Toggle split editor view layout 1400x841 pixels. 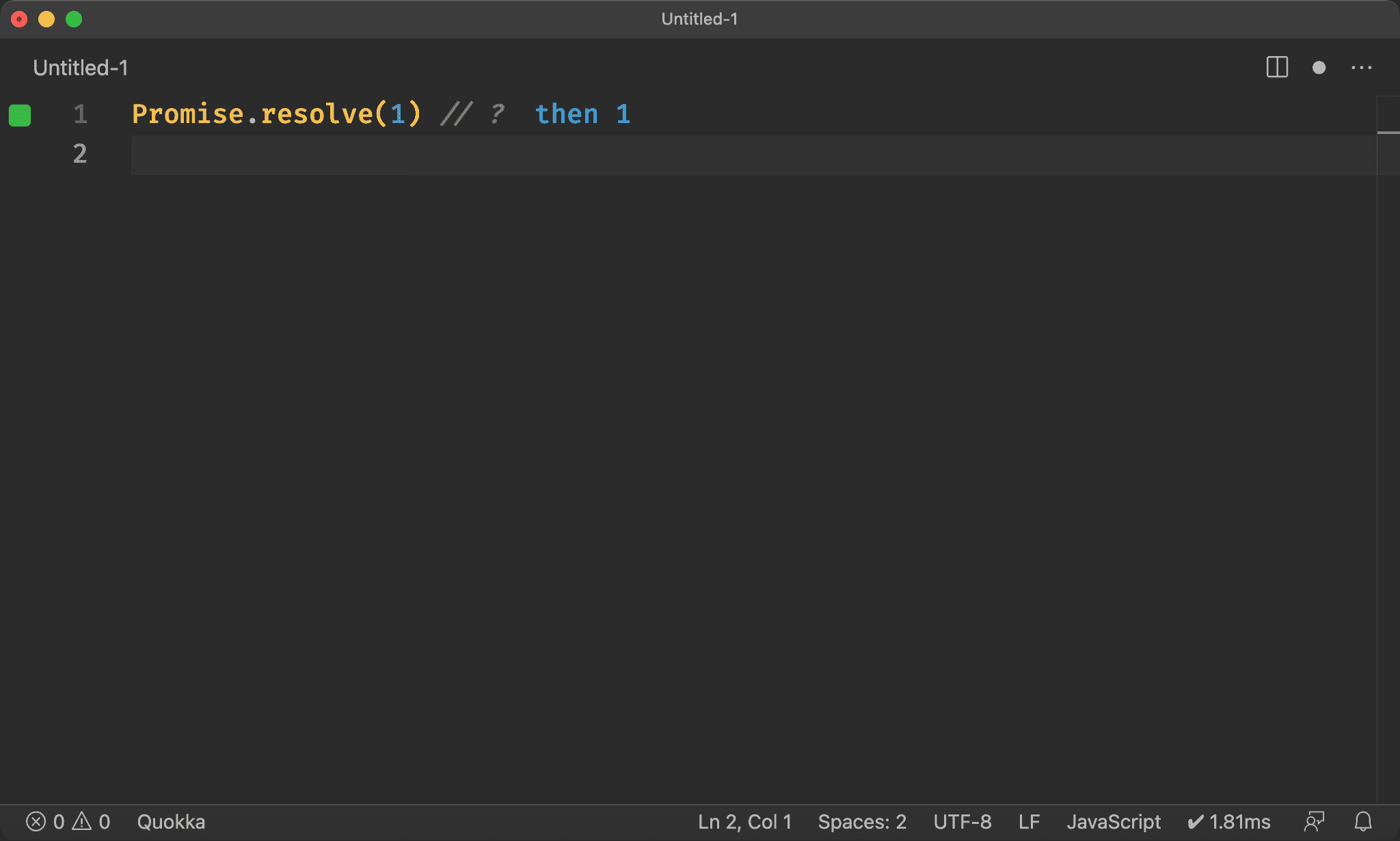pyautogui.click(x=1277, y=68)
